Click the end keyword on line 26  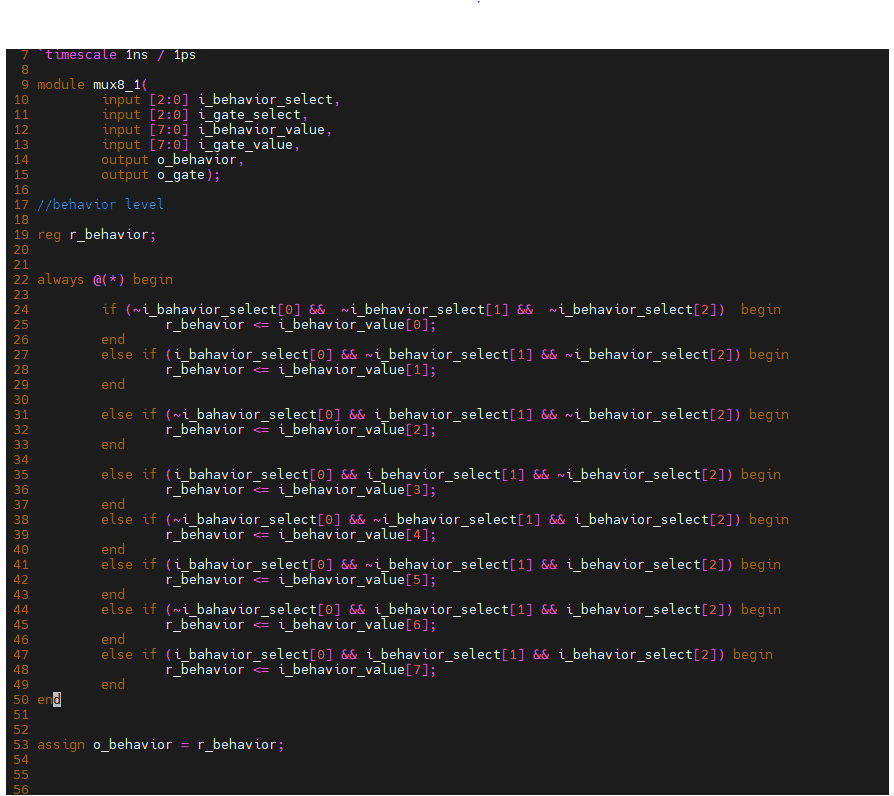113,339
